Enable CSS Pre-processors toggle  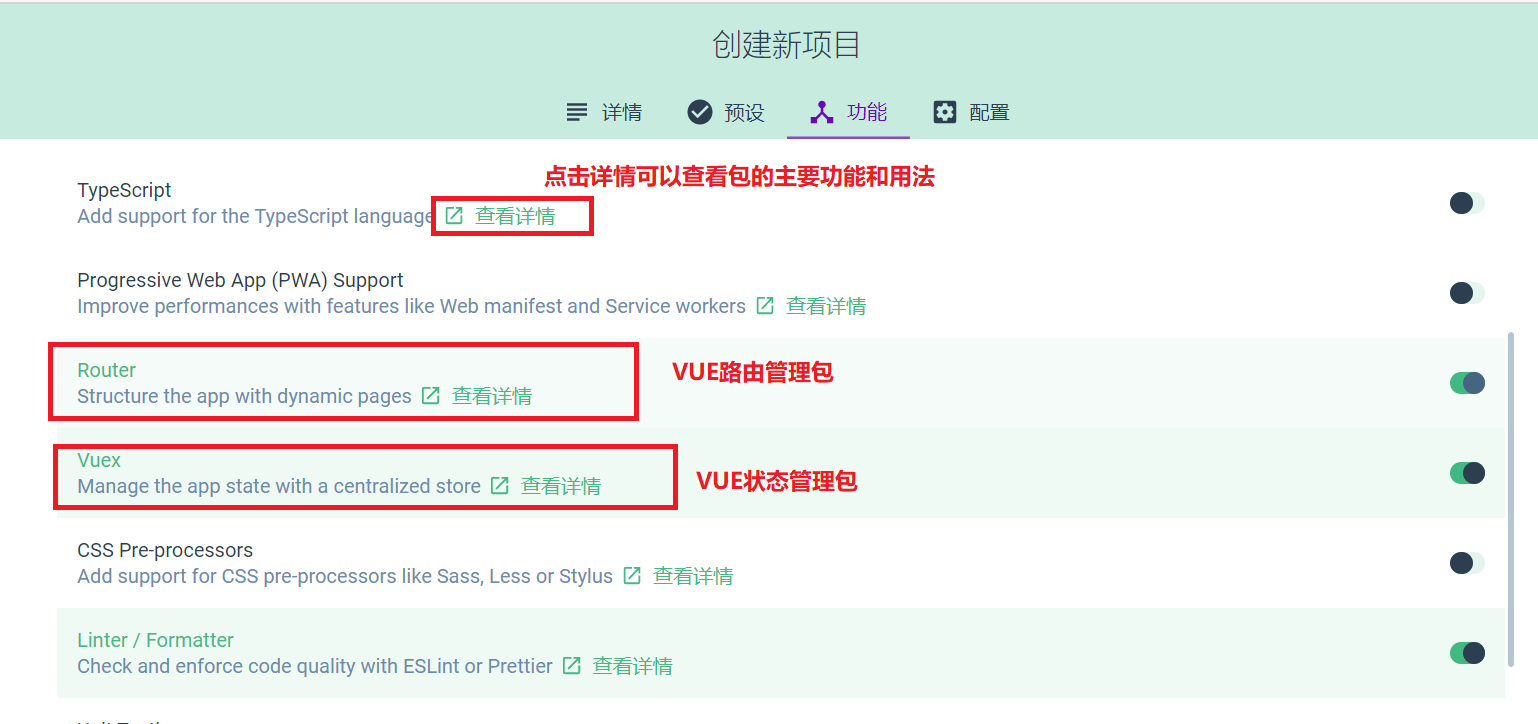point(1467,563)
